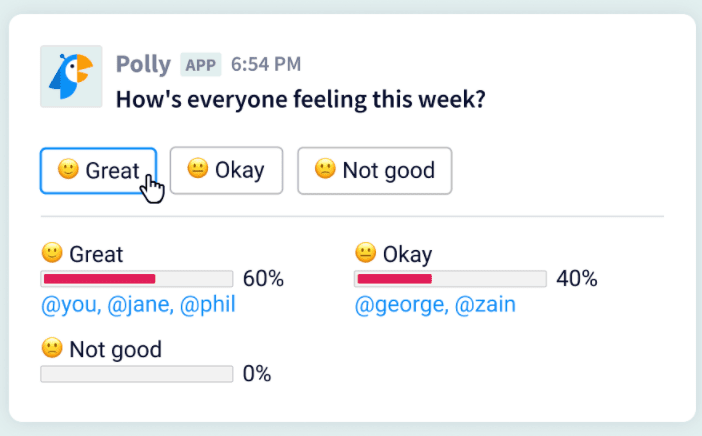Open @zain mention under Okay
The width and height of the screenshot is (702, 436).
point(485,304)
